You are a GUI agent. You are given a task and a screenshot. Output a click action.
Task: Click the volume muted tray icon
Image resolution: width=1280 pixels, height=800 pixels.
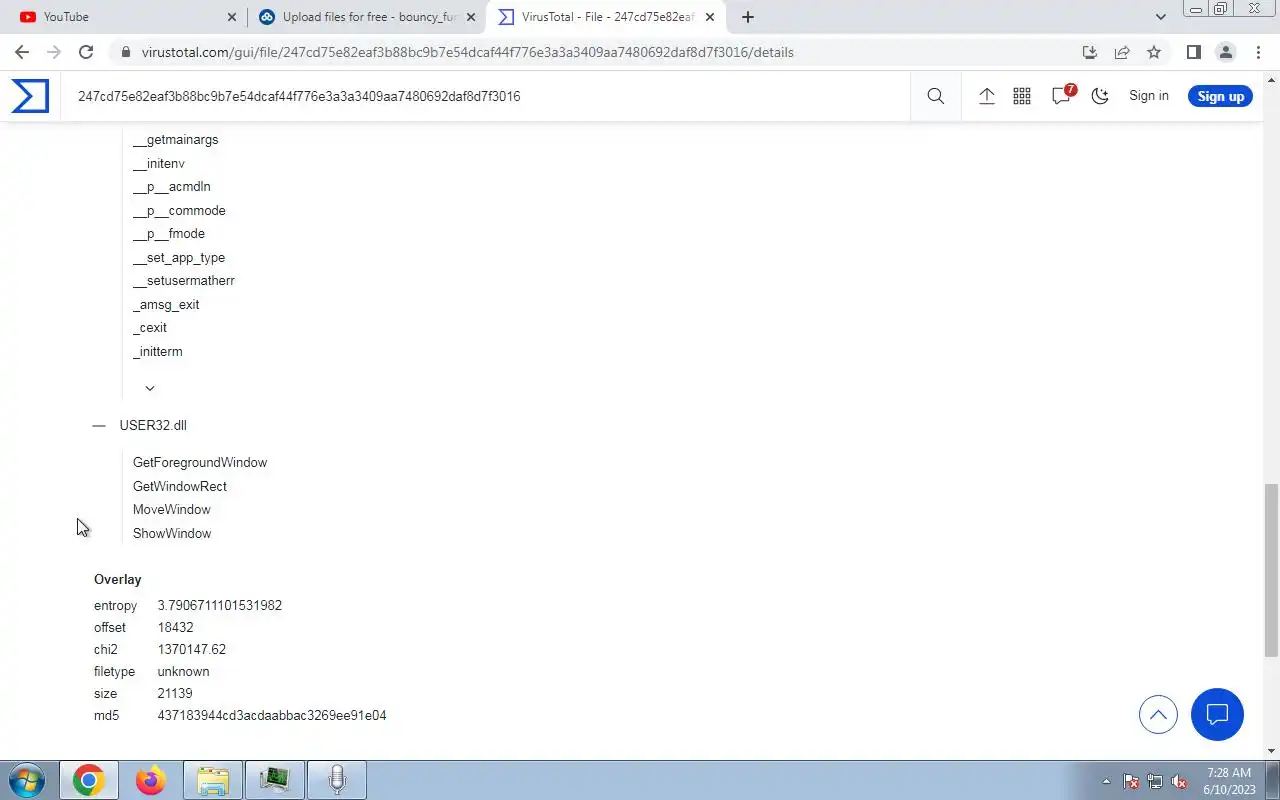click(1179, 781)
